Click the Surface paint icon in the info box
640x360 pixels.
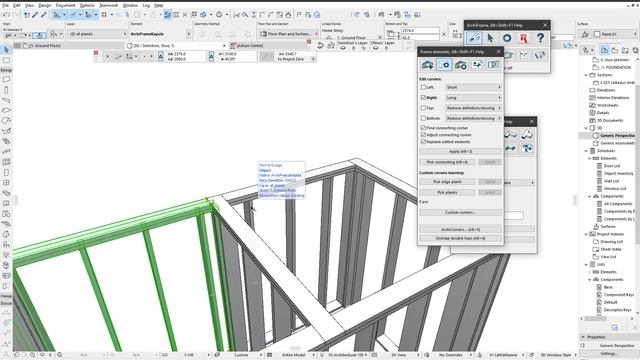pos(585,34)
